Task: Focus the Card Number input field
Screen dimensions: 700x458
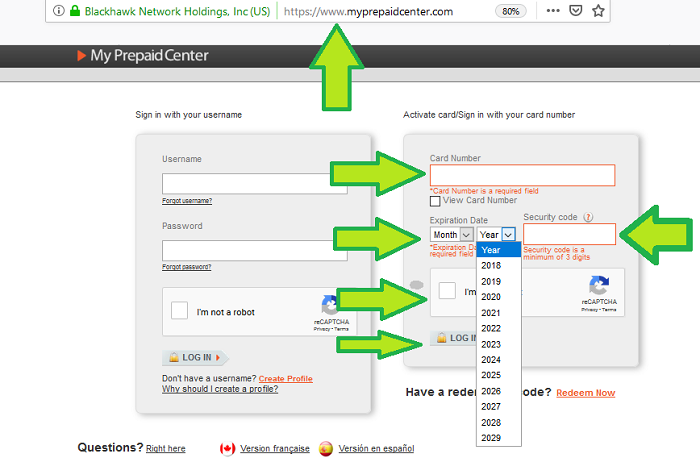Action: coord(522,175)
